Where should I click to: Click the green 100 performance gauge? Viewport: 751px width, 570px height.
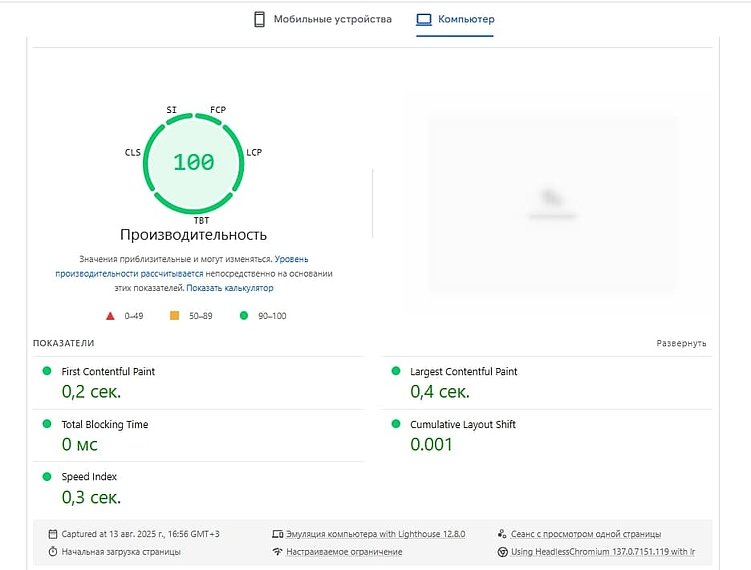pos(193,161)
